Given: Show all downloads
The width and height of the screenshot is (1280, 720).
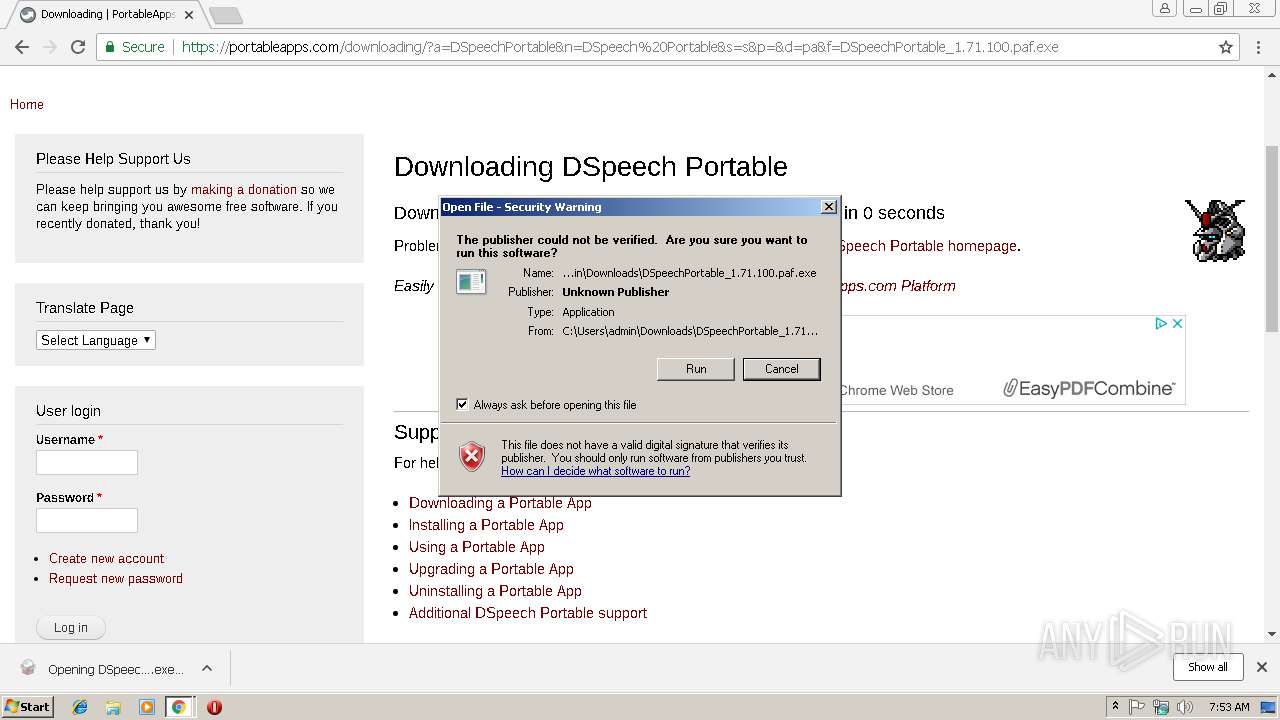Looking at the screenshot, I should click(x=1208, y=667).
